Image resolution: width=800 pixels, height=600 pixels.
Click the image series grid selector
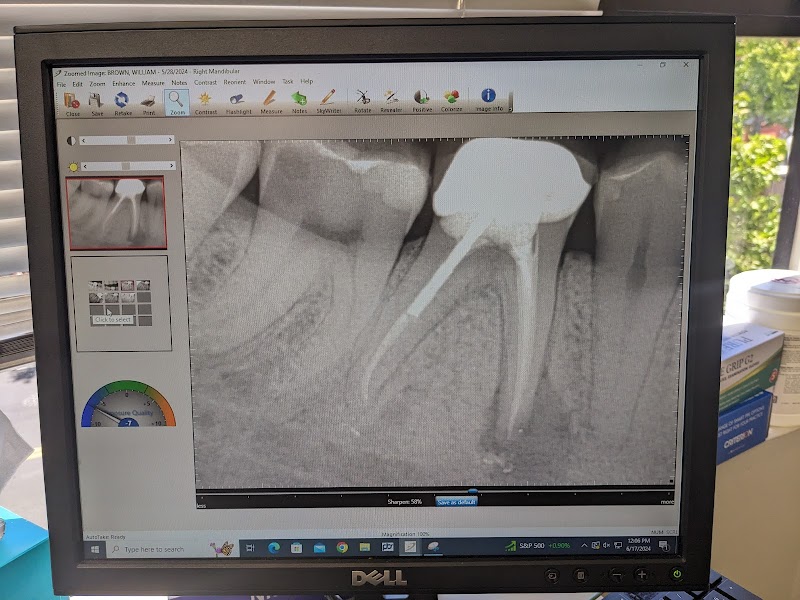click(120, 303)
